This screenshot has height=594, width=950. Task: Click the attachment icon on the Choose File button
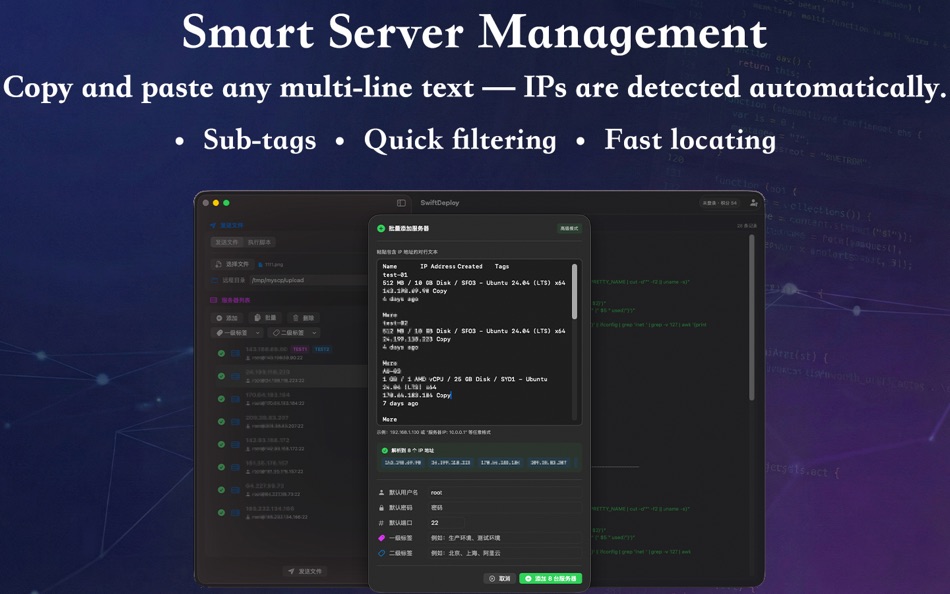(218, 264)
